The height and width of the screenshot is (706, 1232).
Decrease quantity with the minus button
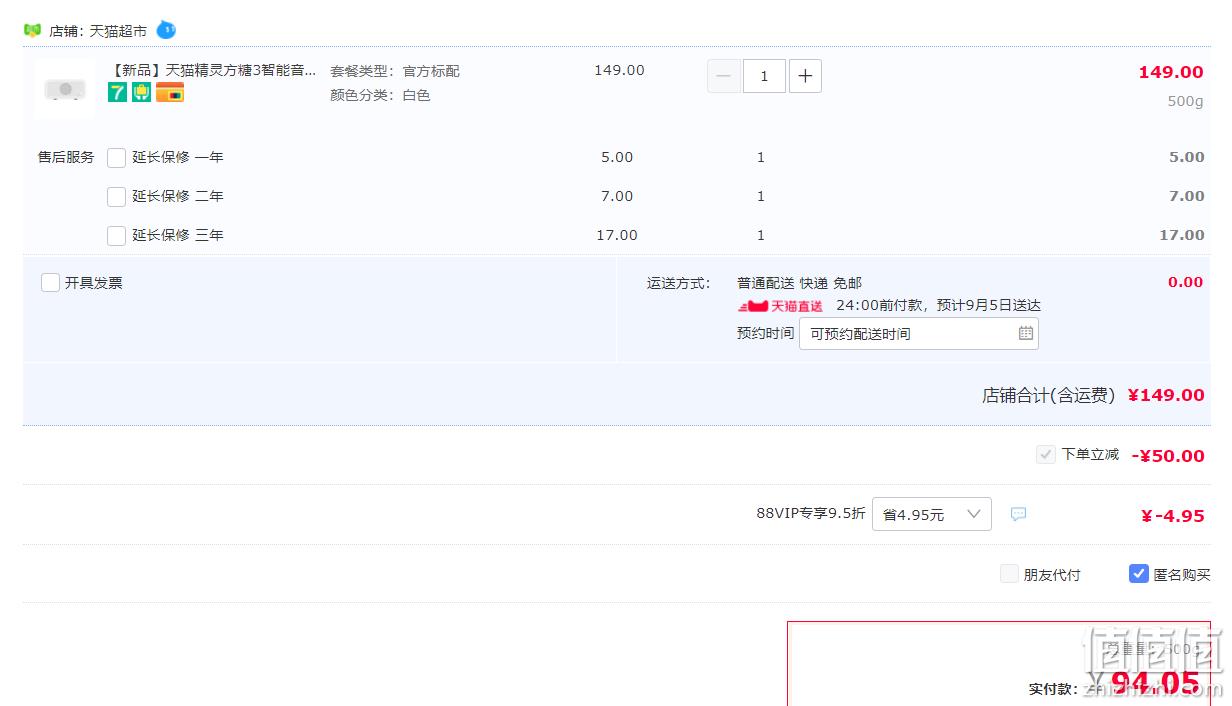(x=724, y=76)
